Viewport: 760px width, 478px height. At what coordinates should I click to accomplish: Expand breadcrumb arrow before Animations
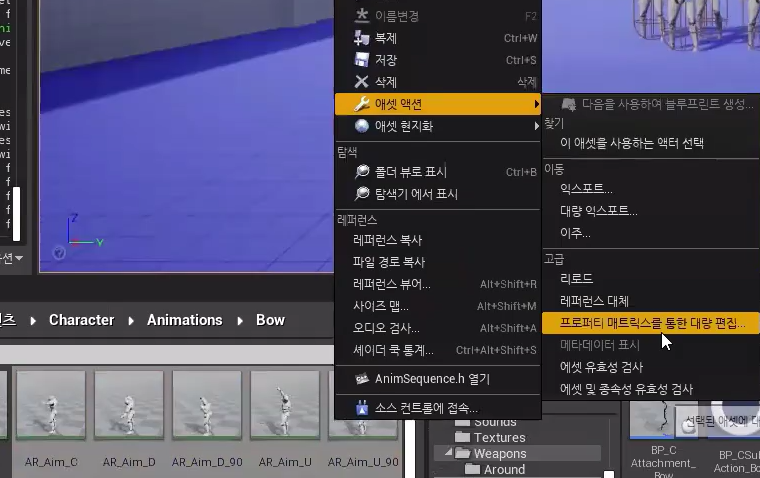131,320
